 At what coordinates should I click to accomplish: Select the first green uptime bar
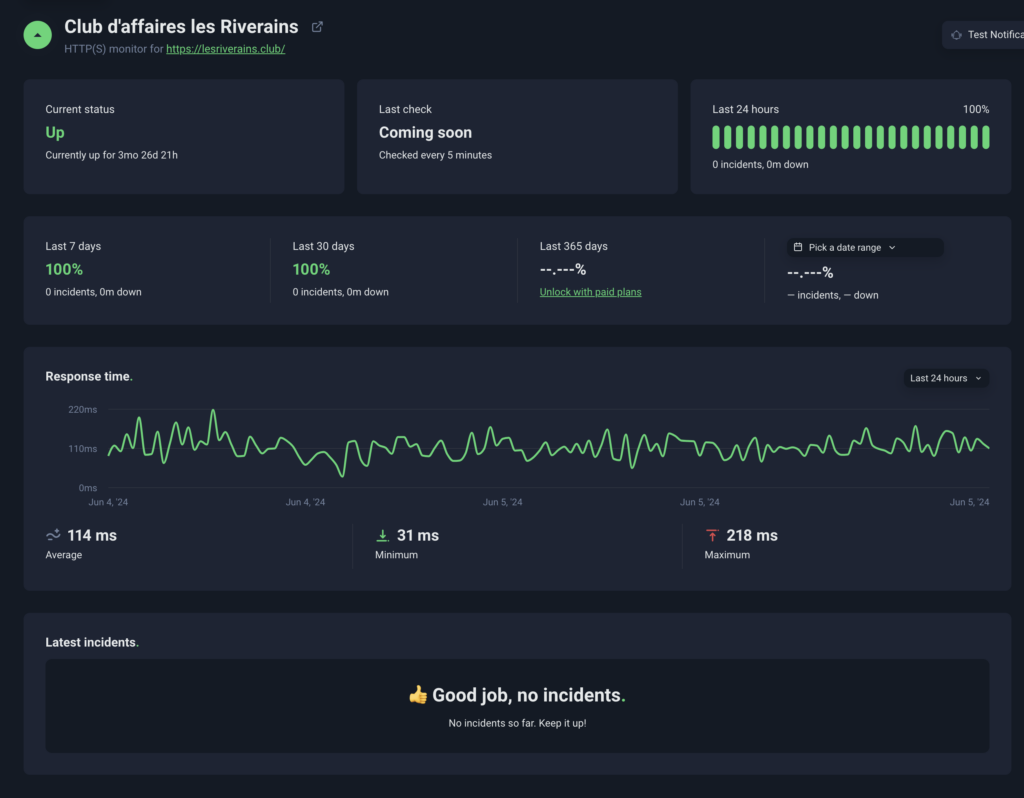tap(717, 137)
